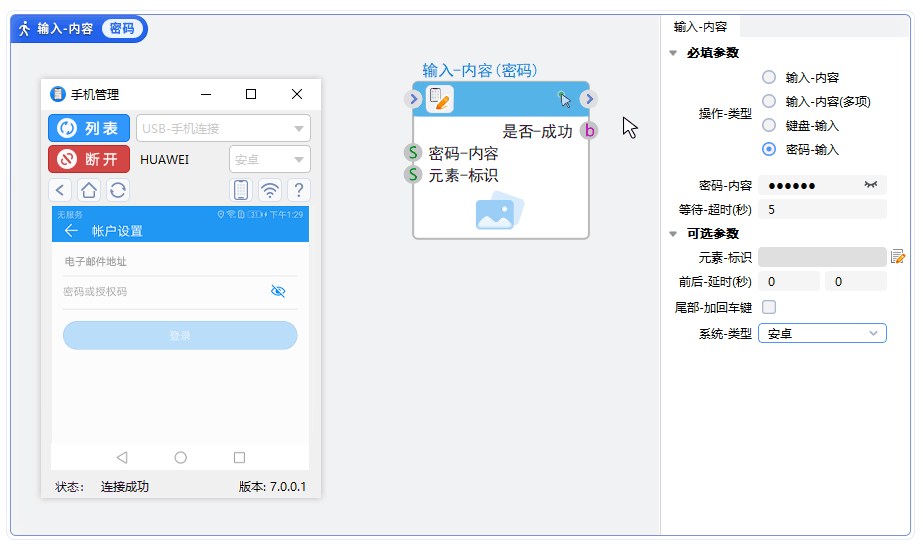This screenshot has height=544, width=923.
Task: Click the WiFi connection icon
Action: pyautogui.click(x=269, y=190)
